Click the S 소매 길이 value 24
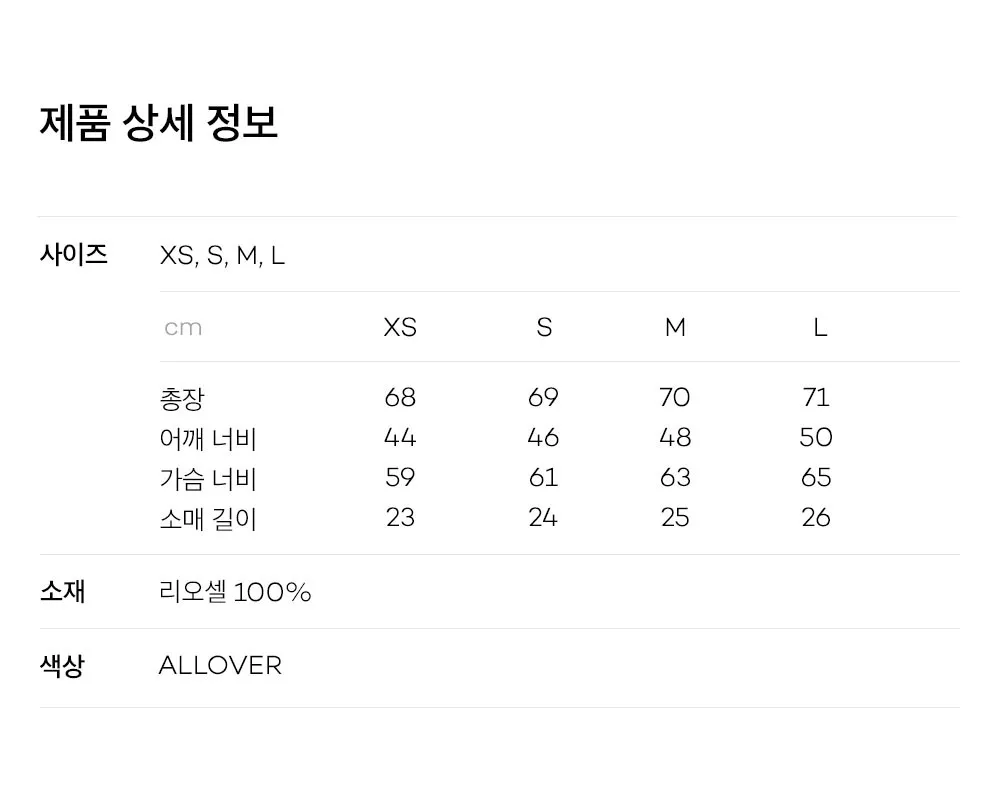Image resolution: width=1000 pixels, height=806 pixels. (x=543, y=517)
